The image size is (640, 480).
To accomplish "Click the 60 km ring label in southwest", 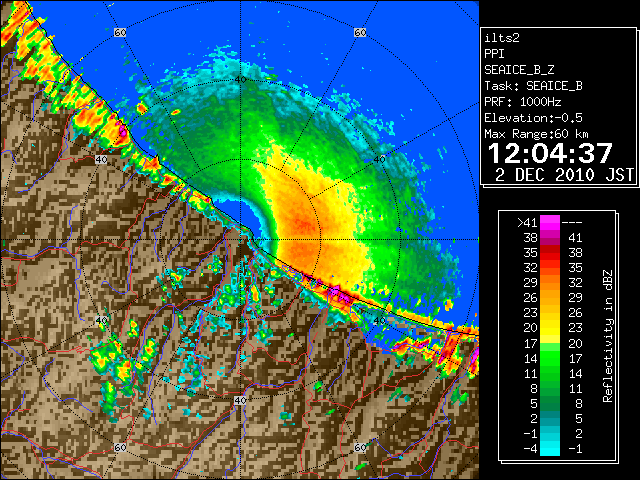I will tap(120, 447).
